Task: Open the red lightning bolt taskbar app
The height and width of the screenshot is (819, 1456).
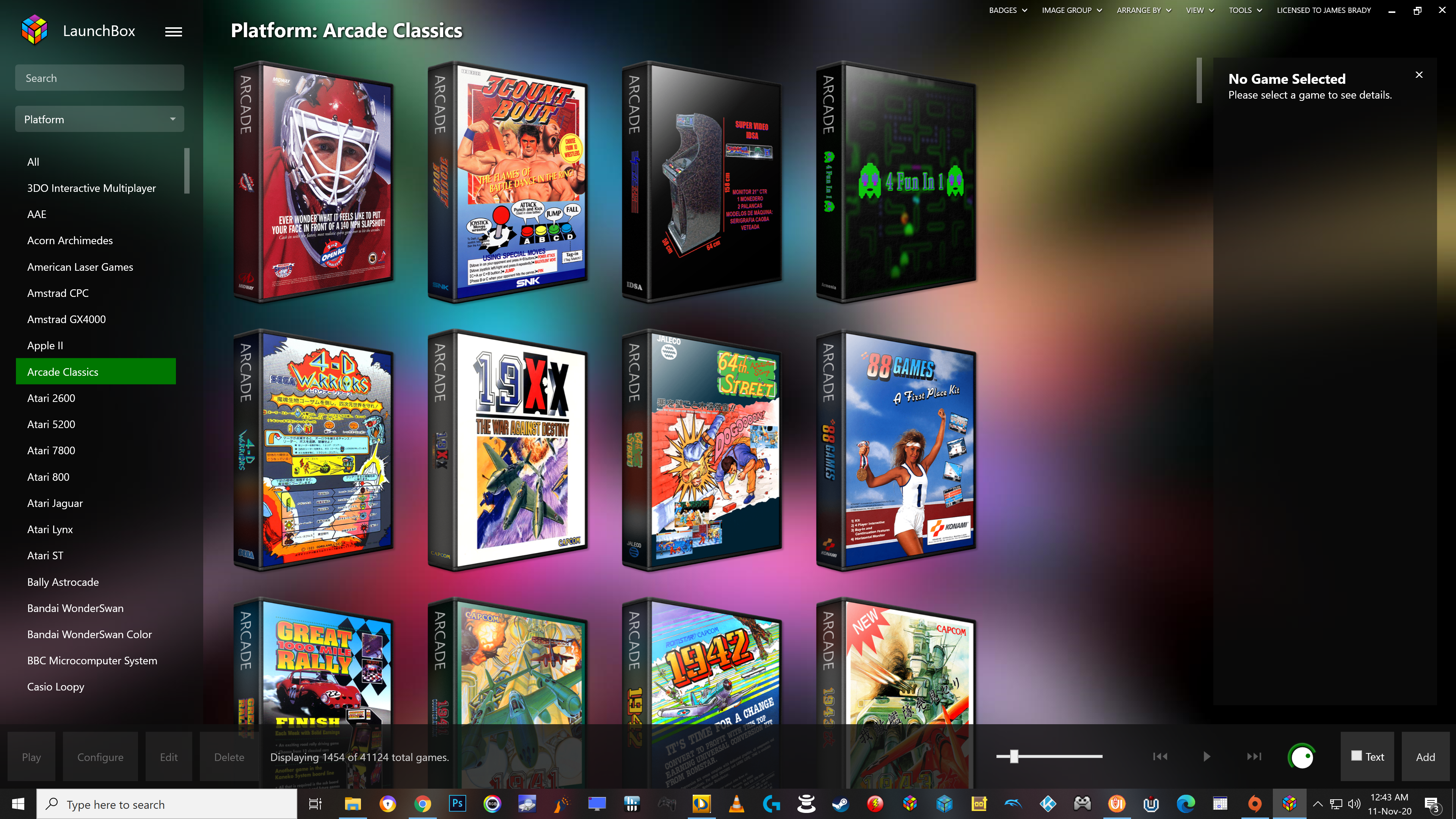Action: [875, 803]
